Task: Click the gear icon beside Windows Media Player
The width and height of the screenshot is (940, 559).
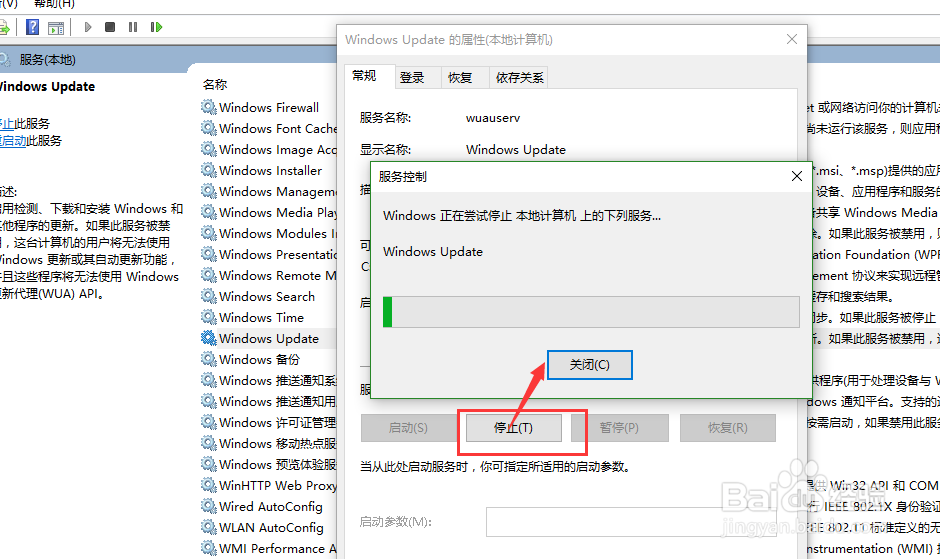Action: pos(209,212)
